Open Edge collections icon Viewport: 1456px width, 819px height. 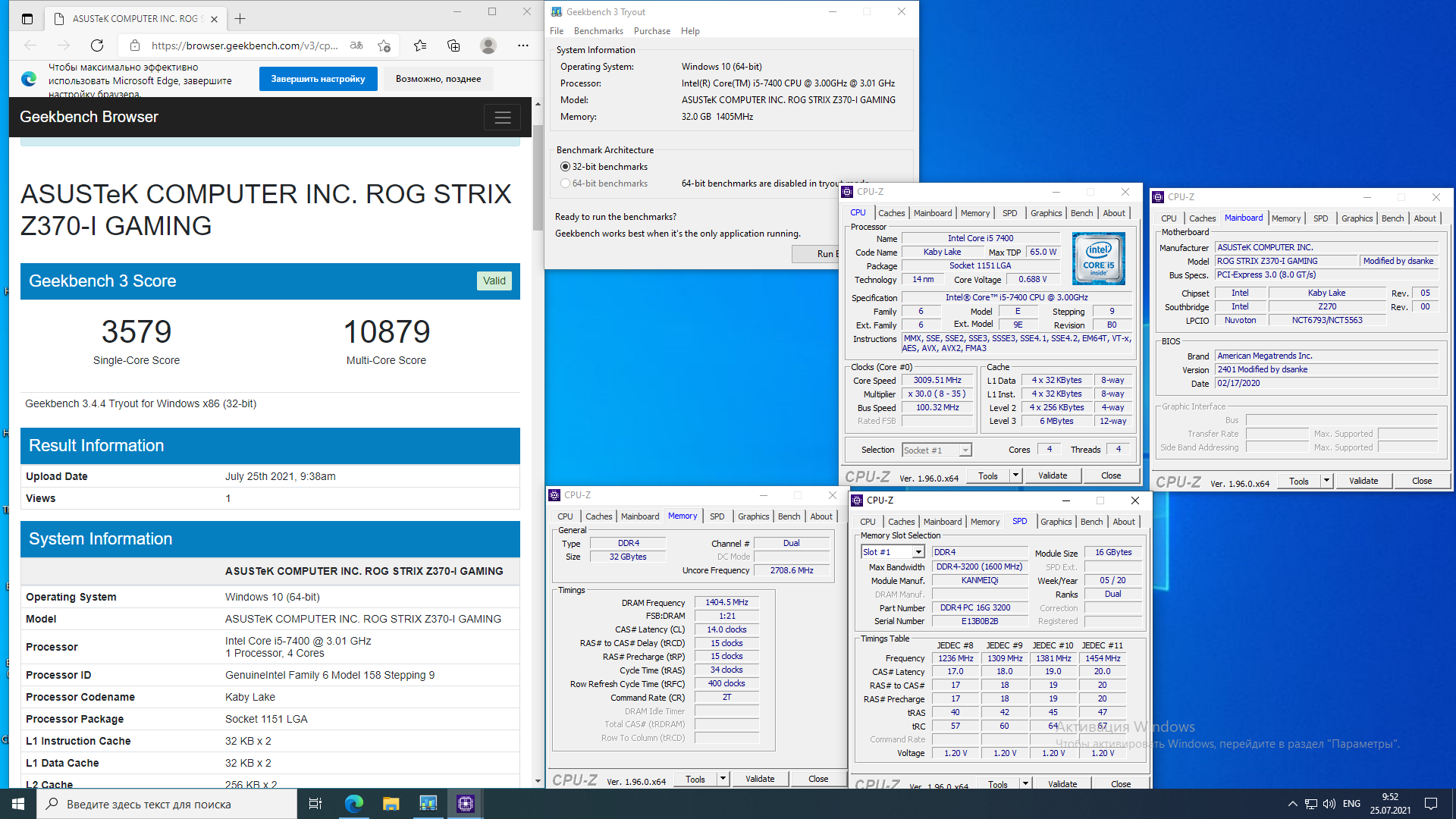(453, 45)
